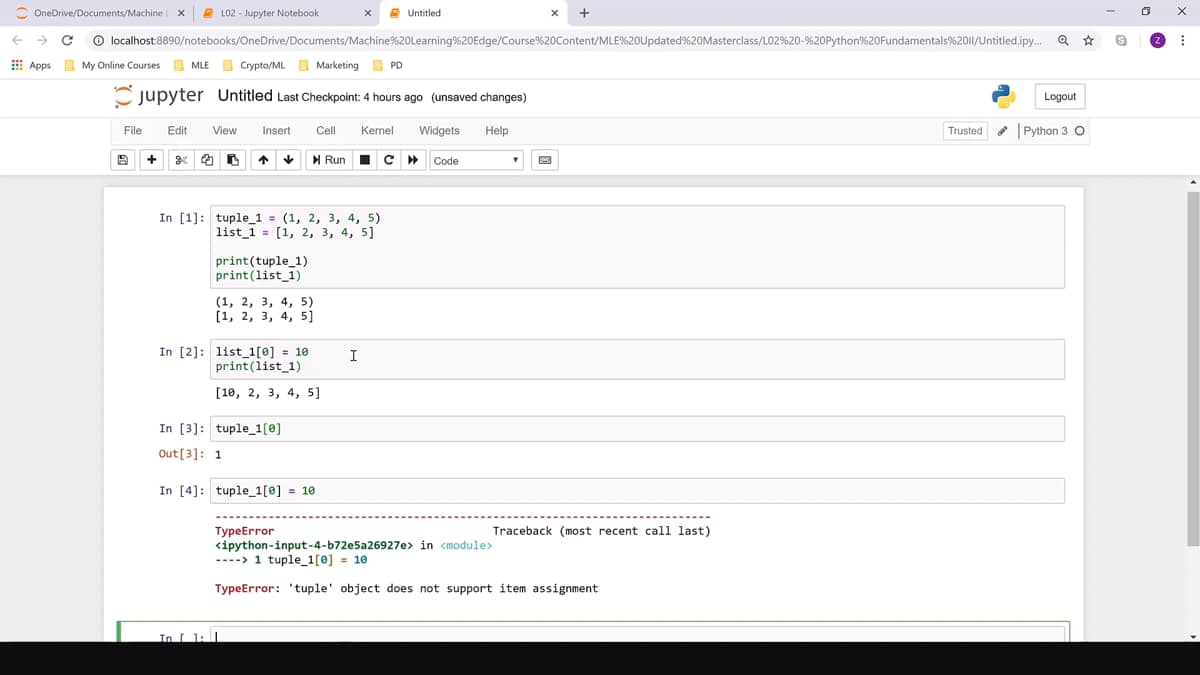Screen dimensions: 1200x675
Task: Open the Help menu
Action: pos(497,131)
